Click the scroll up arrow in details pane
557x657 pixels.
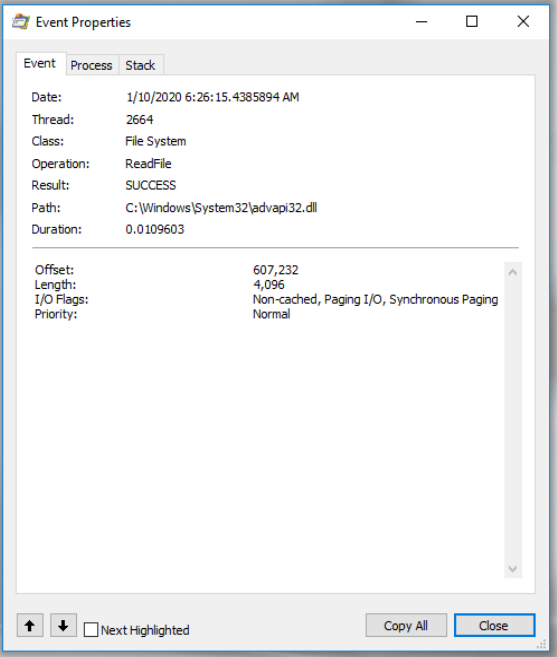513,273
